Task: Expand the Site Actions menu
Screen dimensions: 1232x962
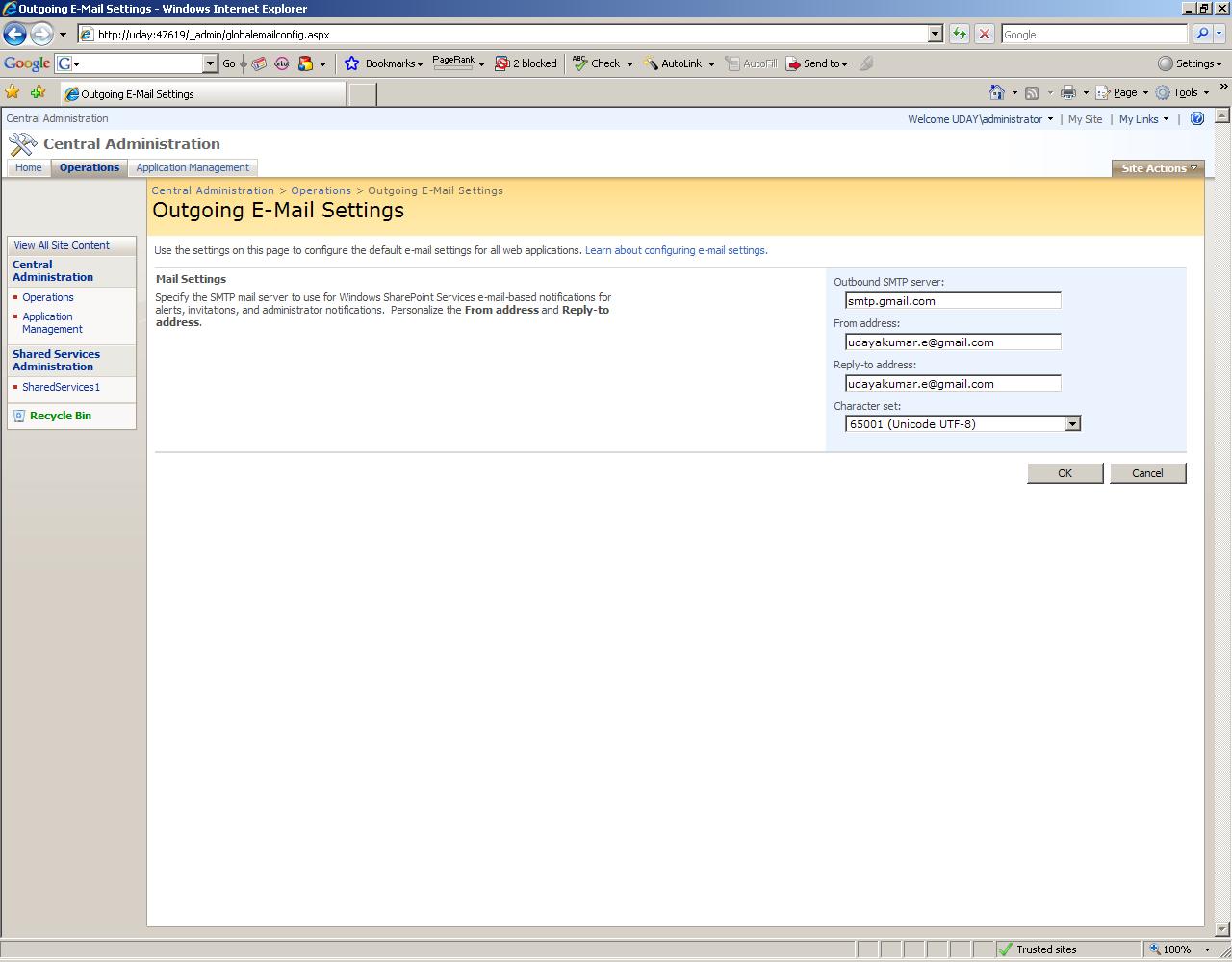Action: click(x=1159, y=168)
